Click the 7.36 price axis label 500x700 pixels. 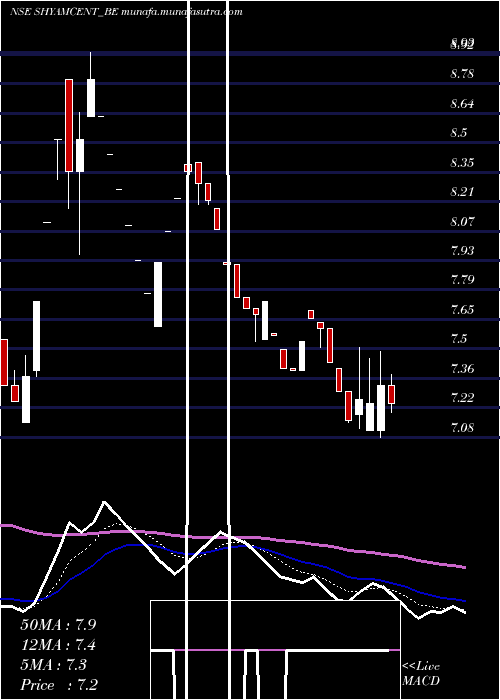click(x=462, y=369)
